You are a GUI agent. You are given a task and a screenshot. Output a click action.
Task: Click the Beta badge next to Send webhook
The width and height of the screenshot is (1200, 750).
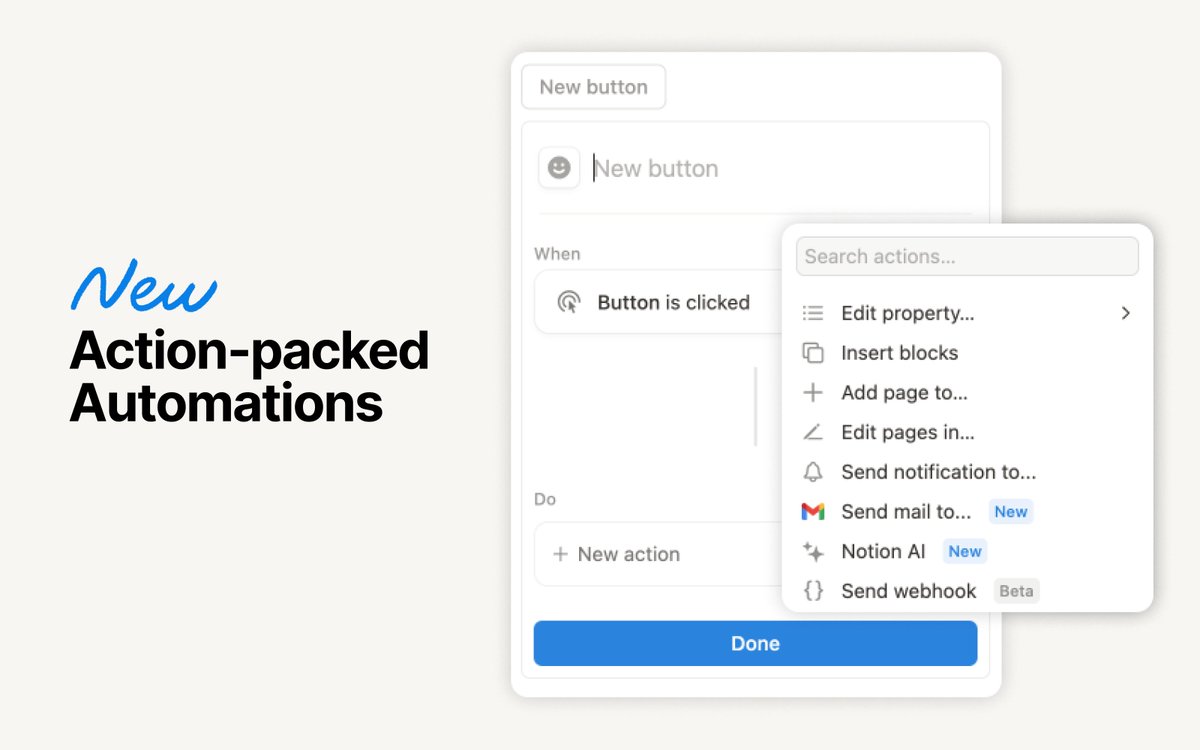click(1016, 591)
